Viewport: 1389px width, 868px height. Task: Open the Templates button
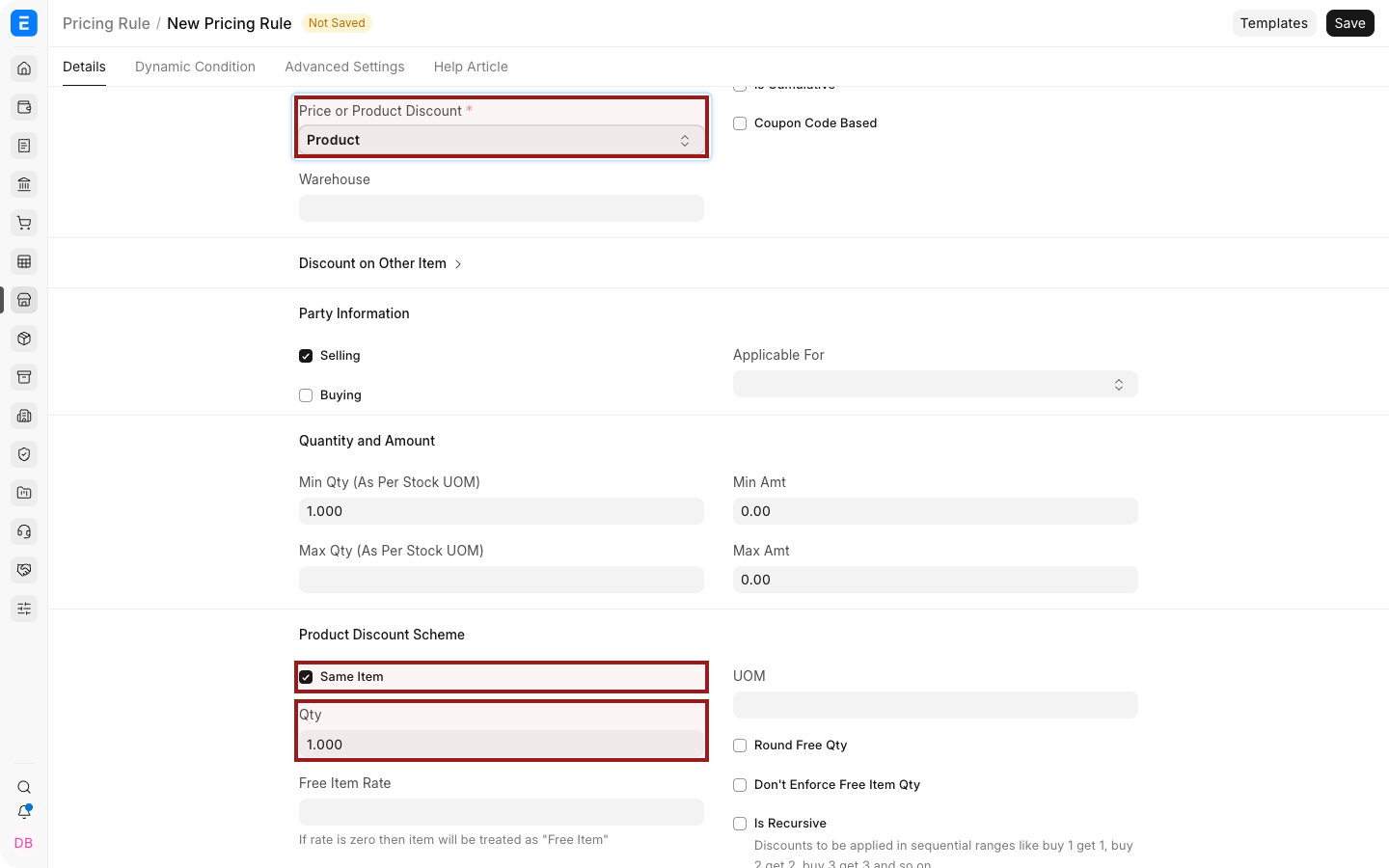click(1273, 23)
